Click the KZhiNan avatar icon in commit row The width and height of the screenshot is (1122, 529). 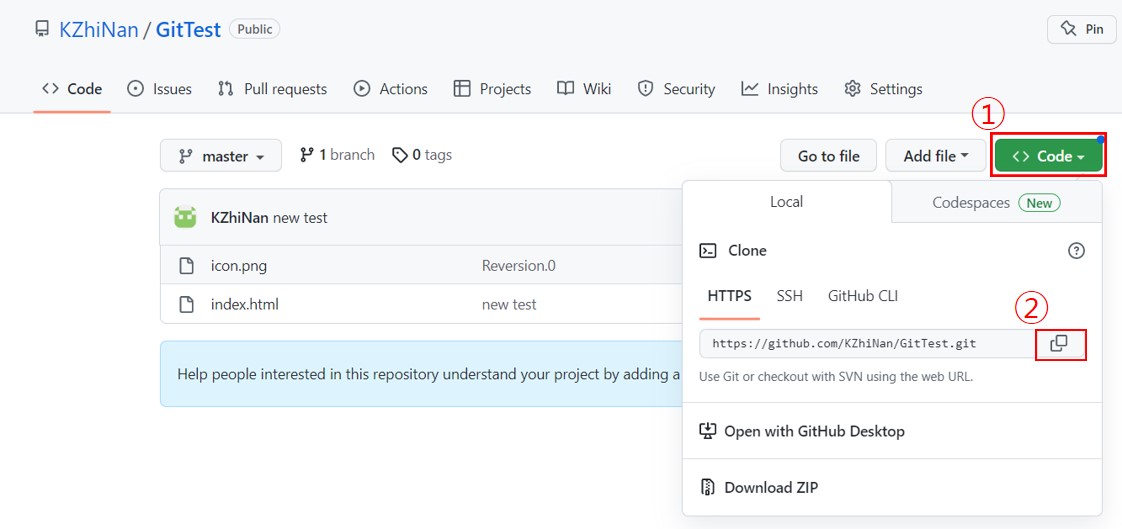click(x=185, y=218)
